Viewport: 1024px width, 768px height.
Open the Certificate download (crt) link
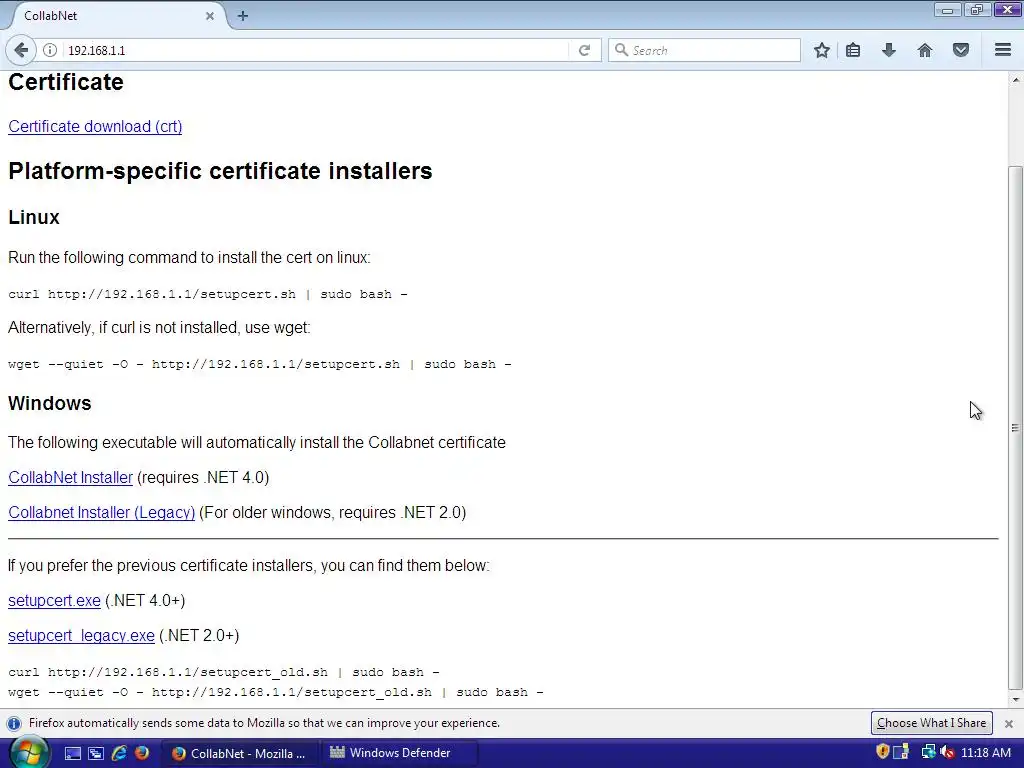[95, 127]
